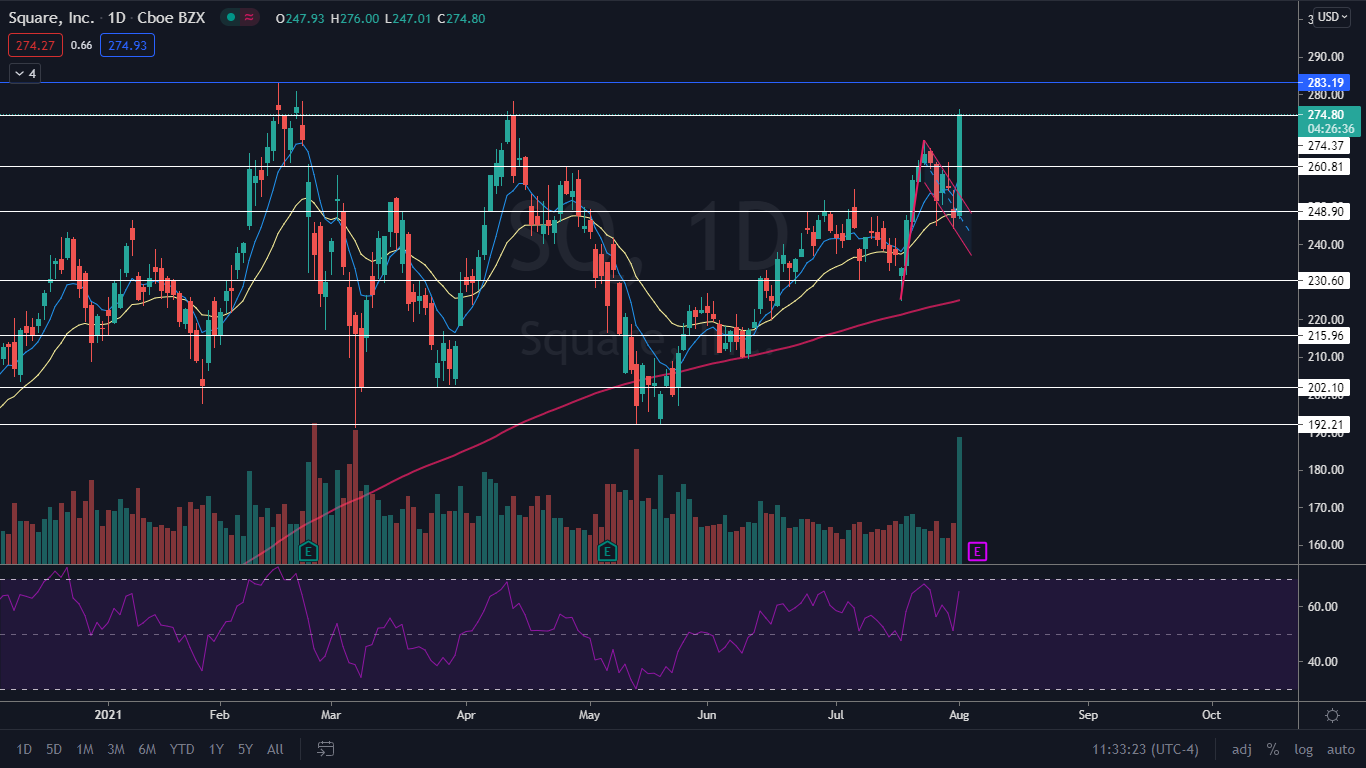Toggle adjusted data with adj
Screen dimensions: 1366x768
[1241, 749]
